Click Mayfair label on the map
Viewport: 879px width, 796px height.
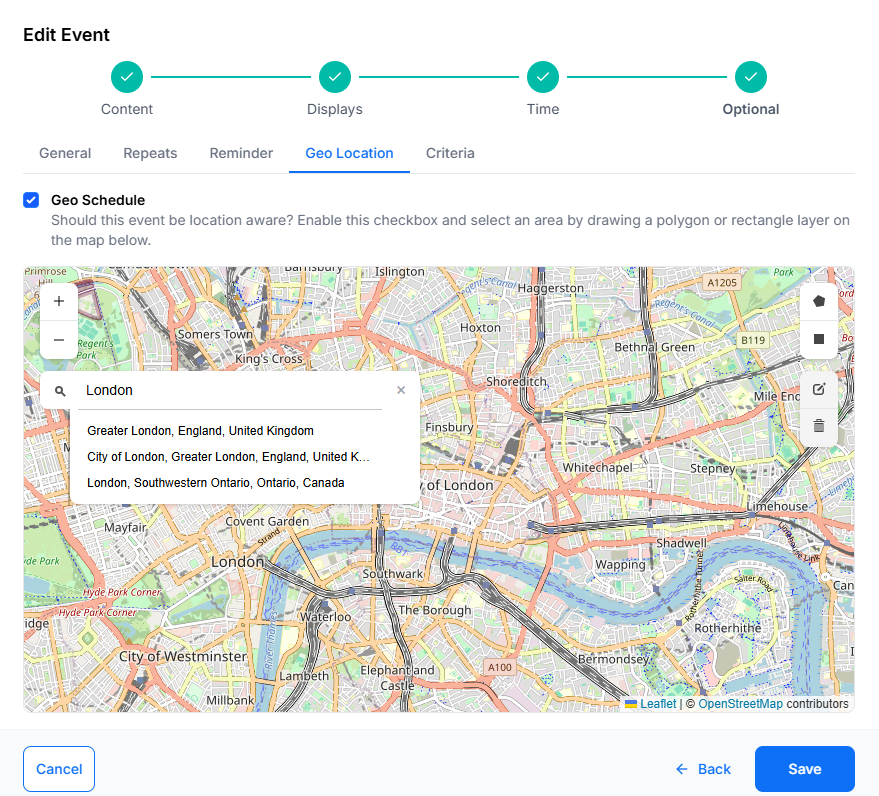[x=125, y=527]
